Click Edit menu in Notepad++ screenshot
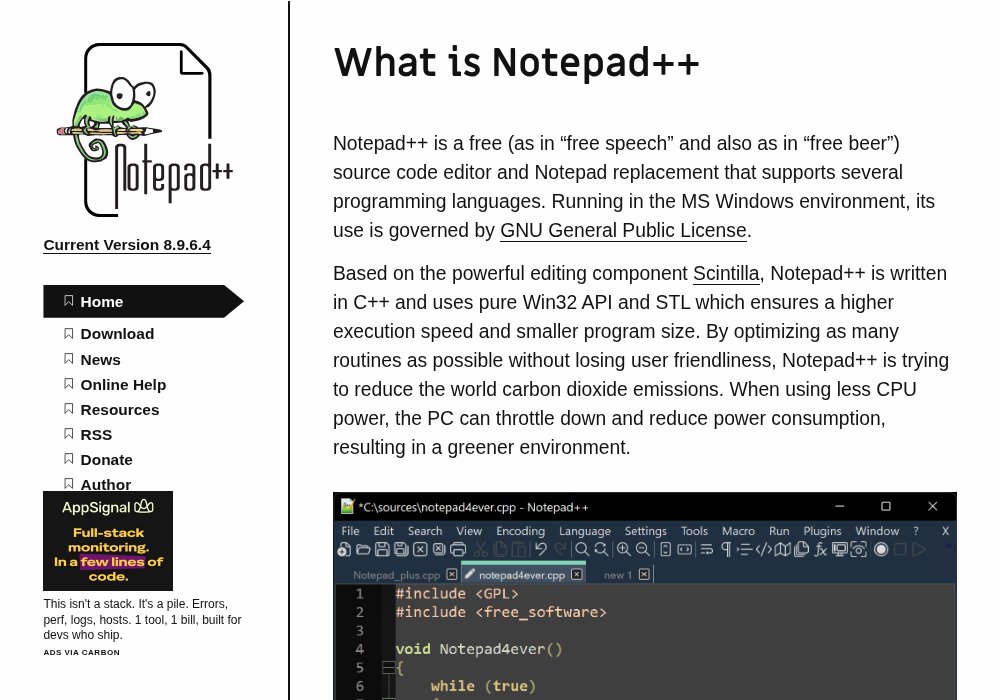 [383, 531]
